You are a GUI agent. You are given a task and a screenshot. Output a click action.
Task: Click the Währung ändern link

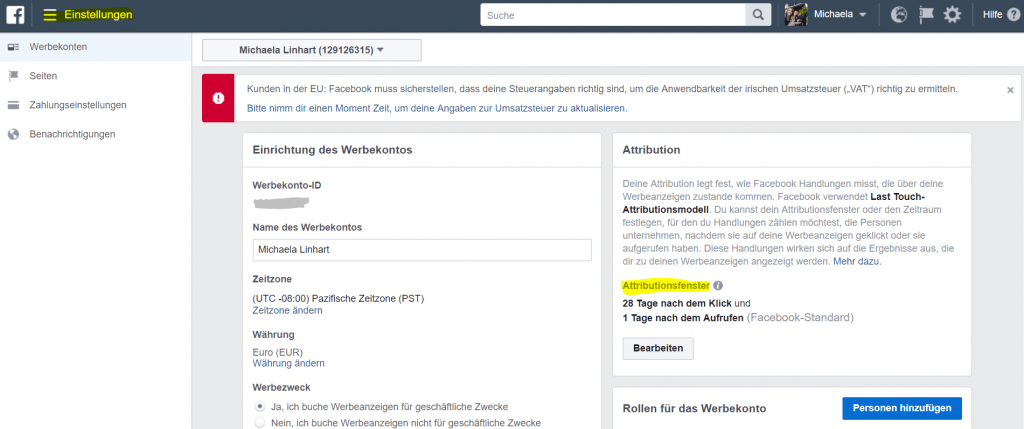[x=289, y=363]
